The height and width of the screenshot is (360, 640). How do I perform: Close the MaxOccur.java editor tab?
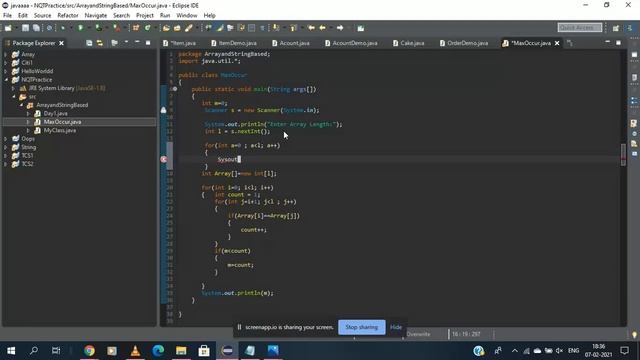point(557,43)
